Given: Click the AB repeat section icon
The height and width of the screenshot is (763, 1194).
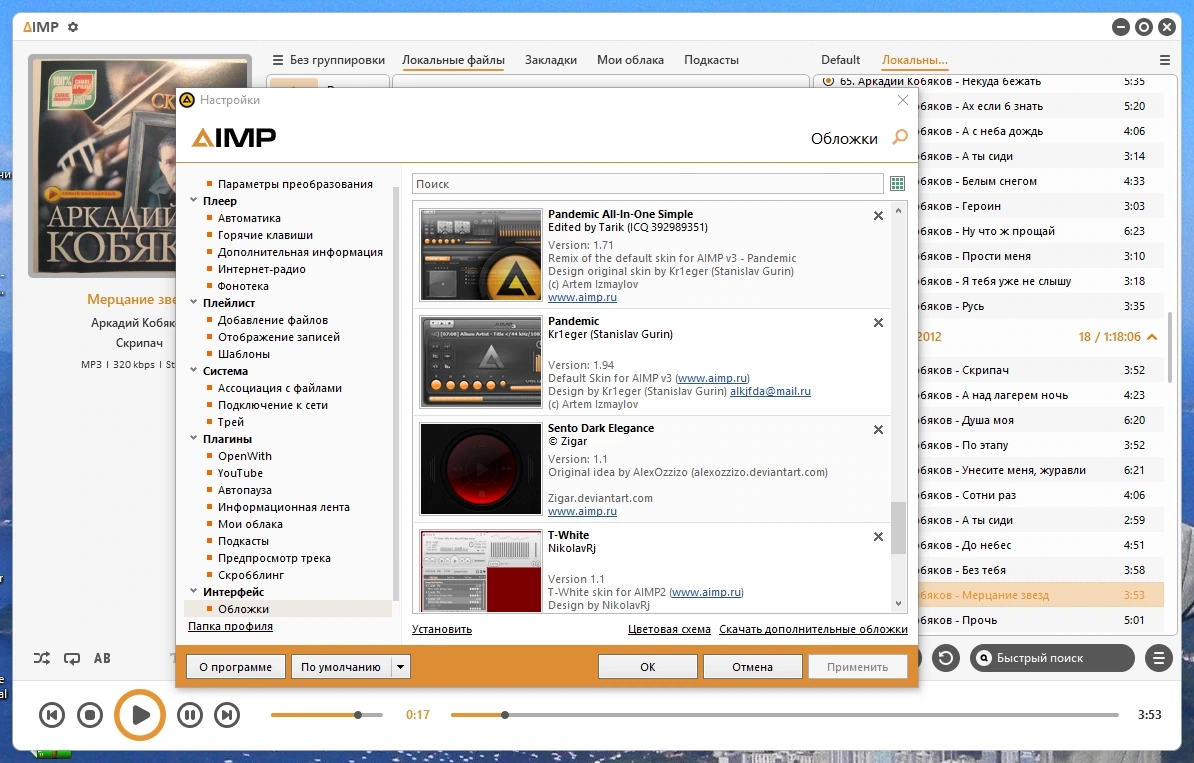Looking at the screenshot, I should point(102,658).
